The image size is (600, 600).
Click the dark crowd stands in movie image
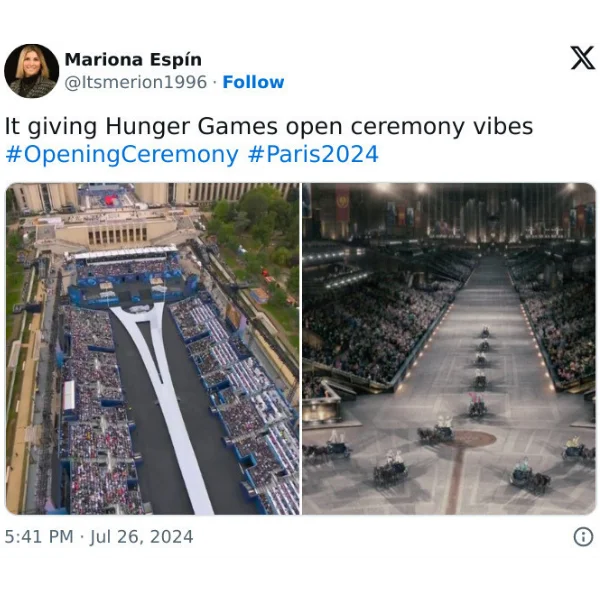point(379,329)
